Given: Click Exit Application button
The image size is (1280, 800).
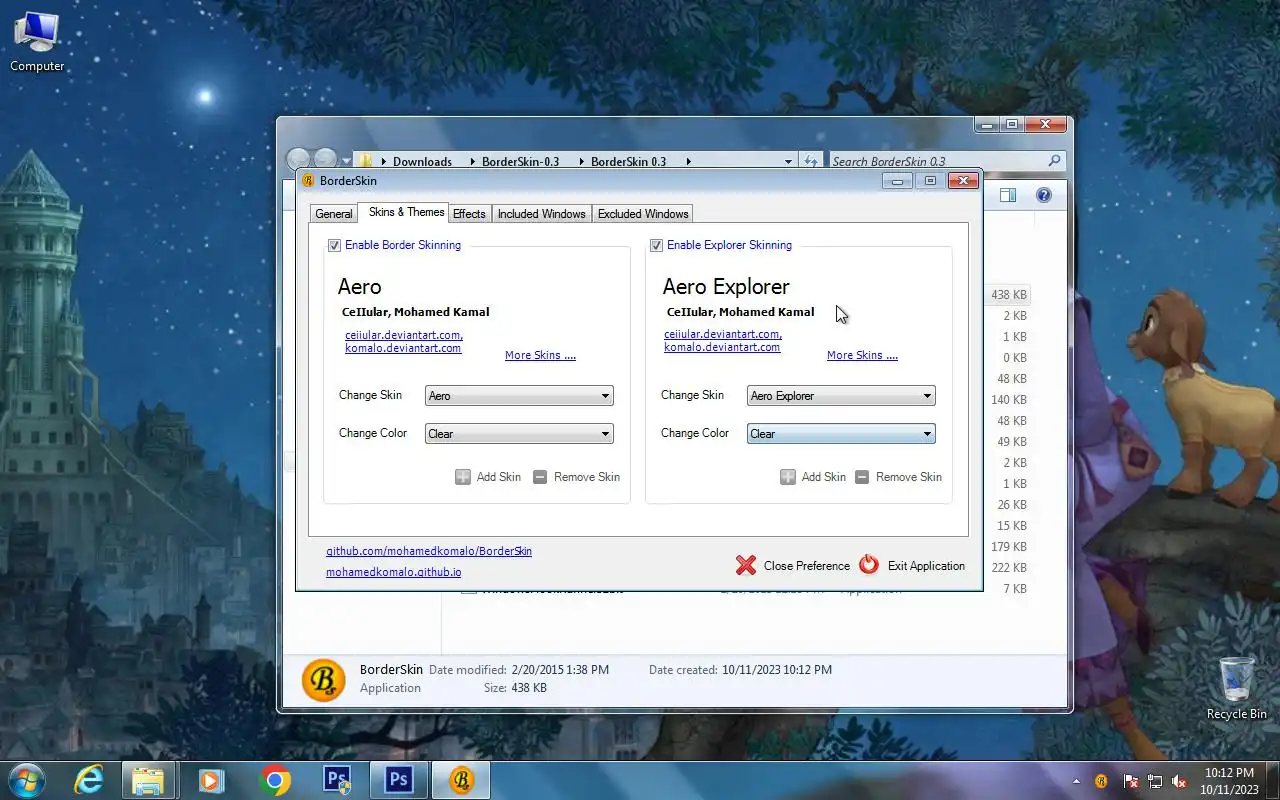Looking at the screenshot, I should coord(912,566).
